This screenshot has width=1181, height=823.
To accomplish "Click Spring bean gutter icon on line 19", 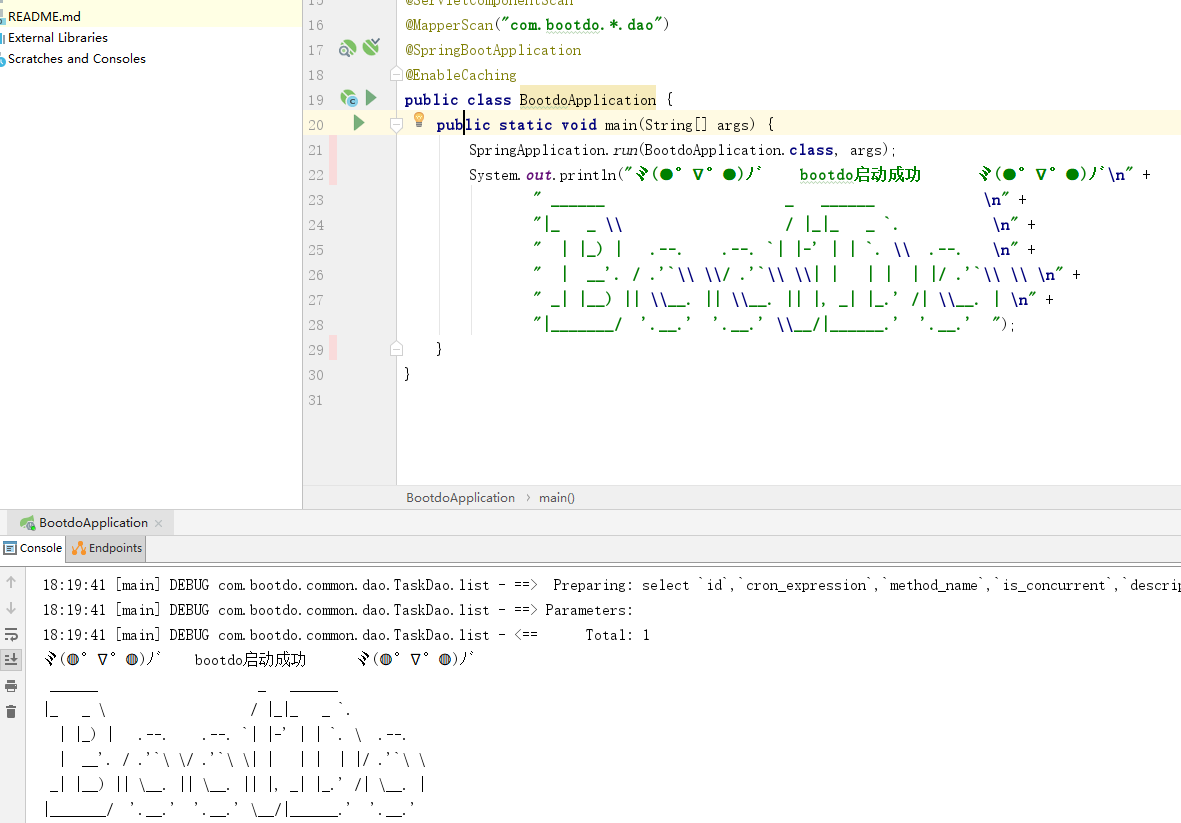I will coord(348,98).
